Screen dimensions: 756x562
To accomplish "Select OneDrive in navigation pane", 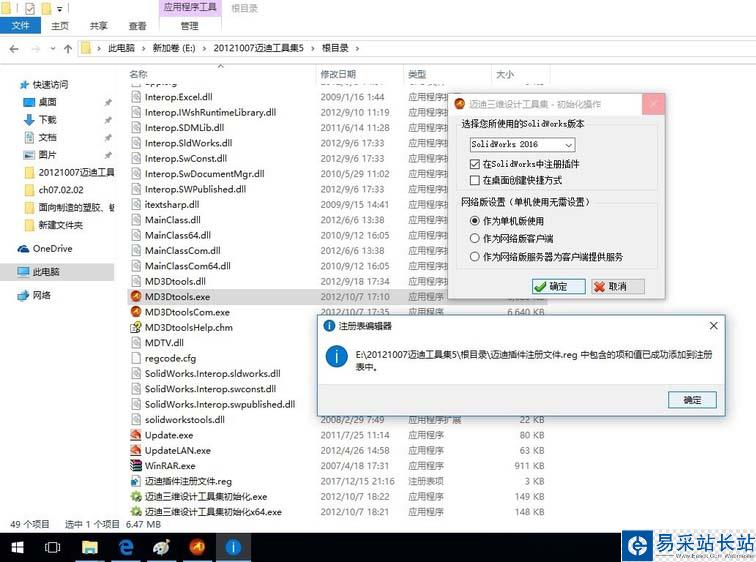I will [x=52, y=249].
